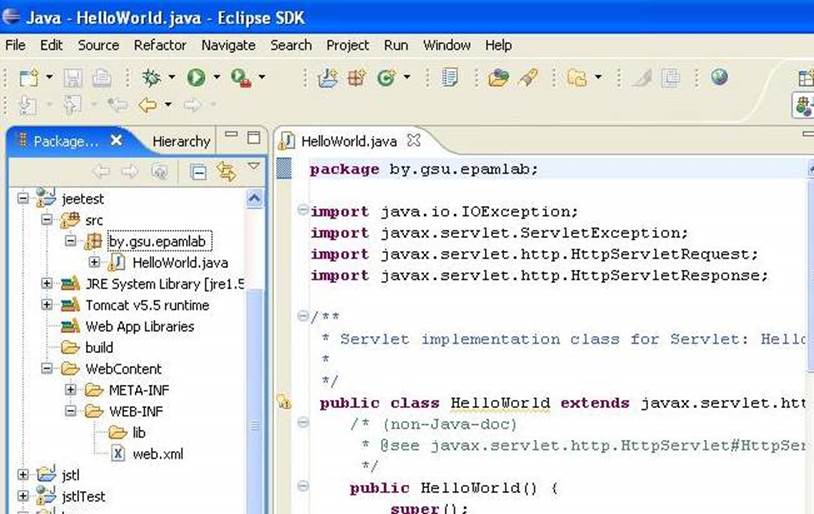Select the Java perspective button
Viewport: 814px width, 514px height.
click(803, 105)
